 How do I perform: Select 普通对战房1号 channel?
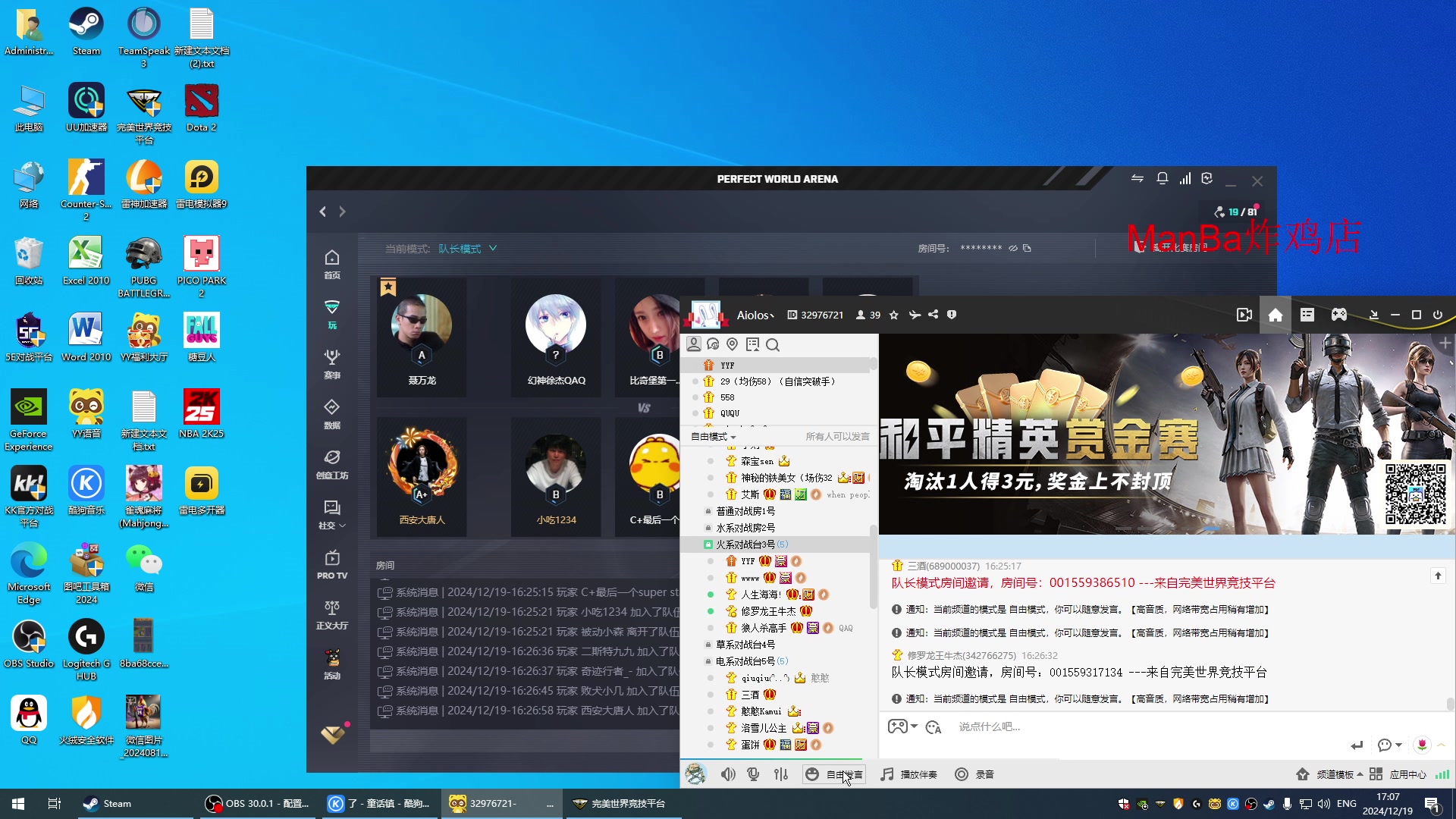(745, 511)
